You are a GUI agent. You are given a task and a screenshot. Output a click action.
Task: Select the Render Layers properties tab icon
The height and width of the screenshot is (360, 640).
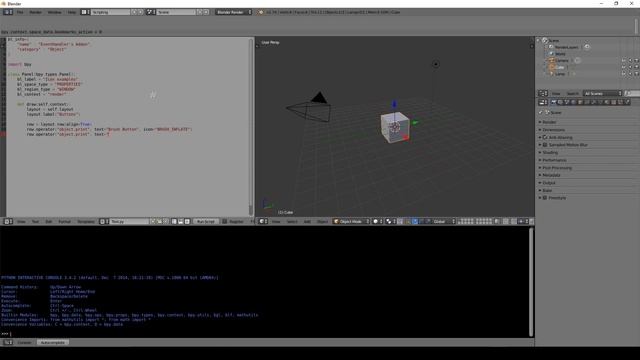[560, 102]
